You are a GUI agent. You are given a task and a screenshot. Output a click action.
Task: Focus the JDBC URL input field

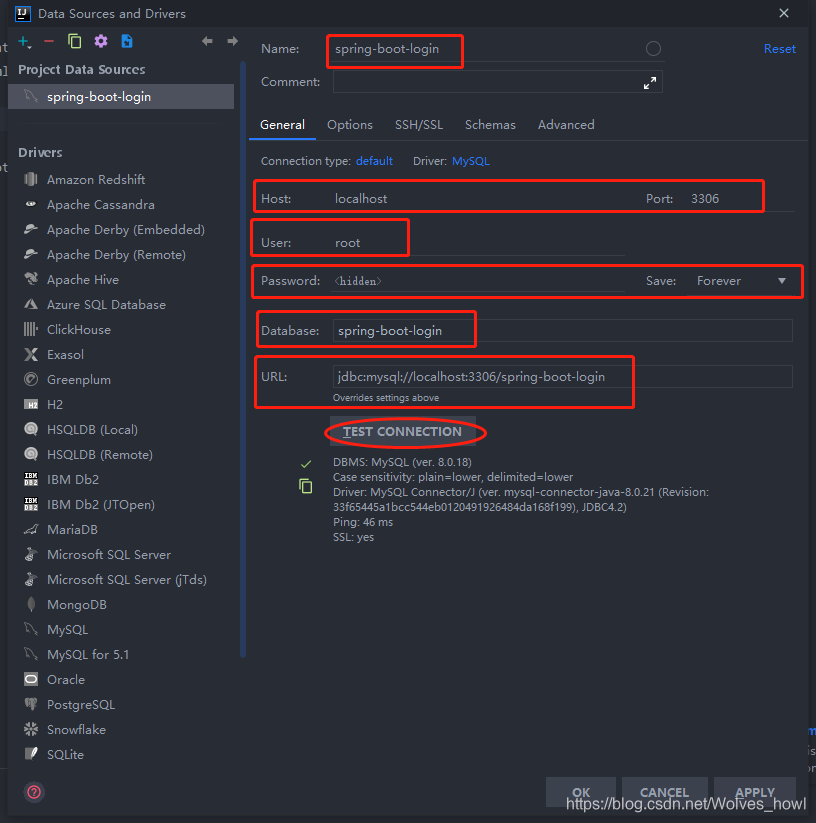tap(563, 377)
